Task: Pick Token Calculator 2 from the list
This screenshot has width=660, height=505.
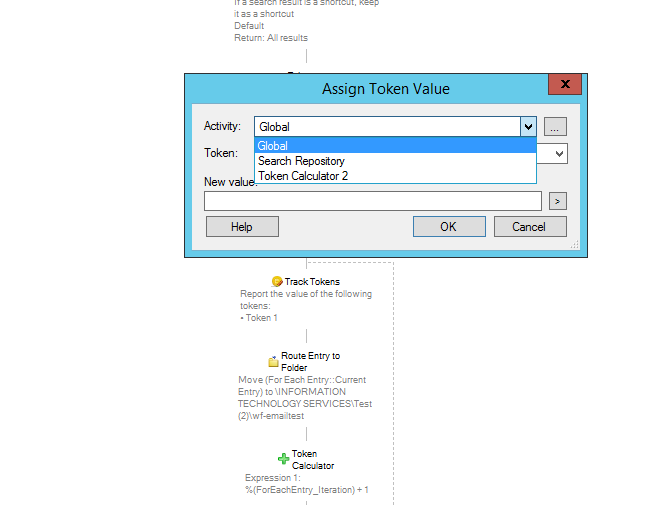Action: 395,176
